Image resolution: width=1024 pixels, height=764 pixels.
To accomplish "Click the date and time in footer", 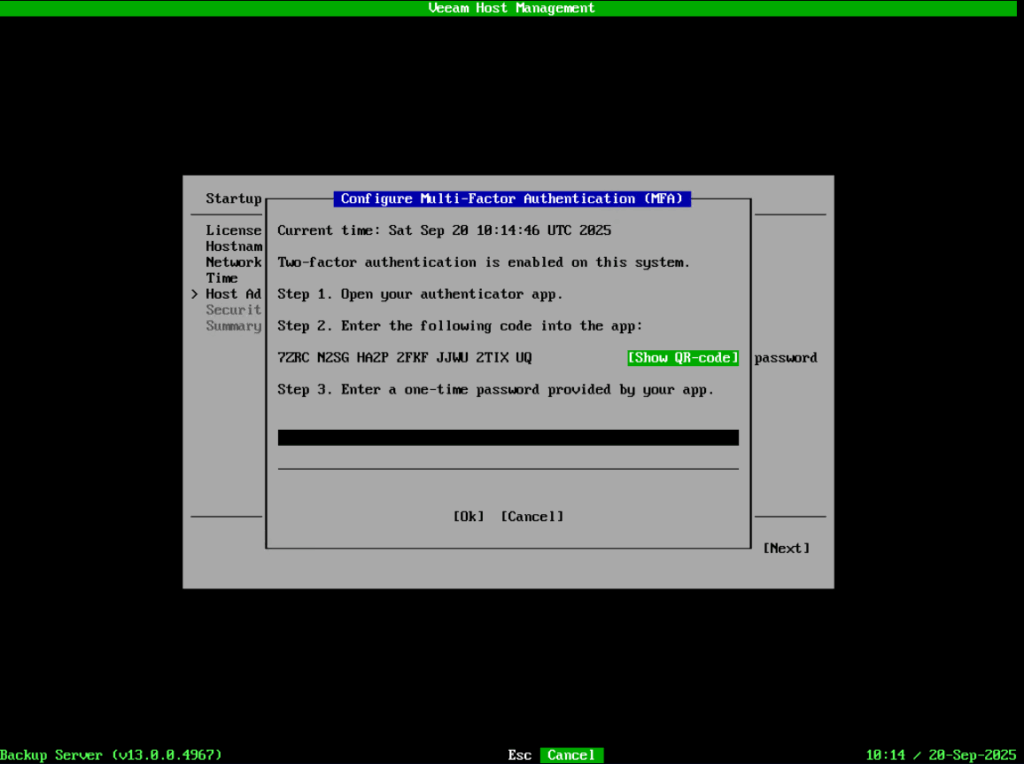I will click(x=940, y=755).
